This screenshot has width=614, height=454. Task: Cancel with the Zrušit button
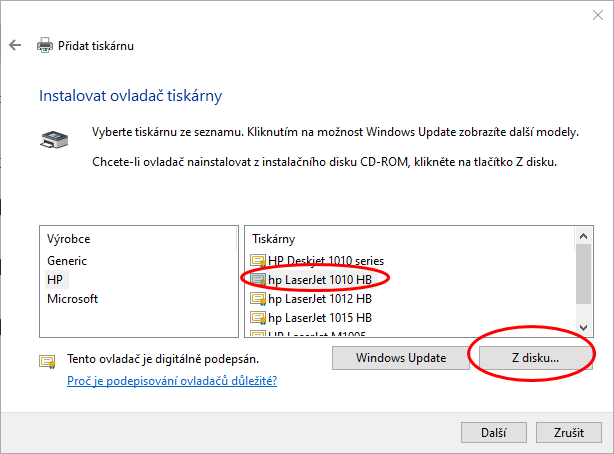(568, 432)
